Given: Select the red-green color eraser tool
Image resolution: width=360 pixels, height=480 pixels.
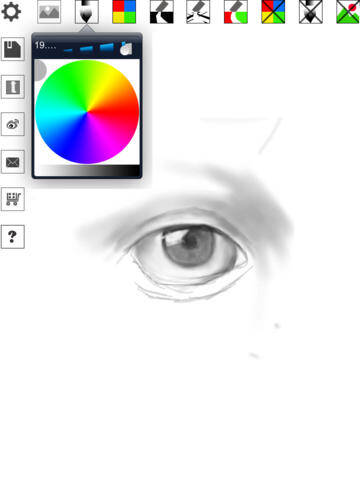Looking at the screenshot, I should [x=236, y=12].
